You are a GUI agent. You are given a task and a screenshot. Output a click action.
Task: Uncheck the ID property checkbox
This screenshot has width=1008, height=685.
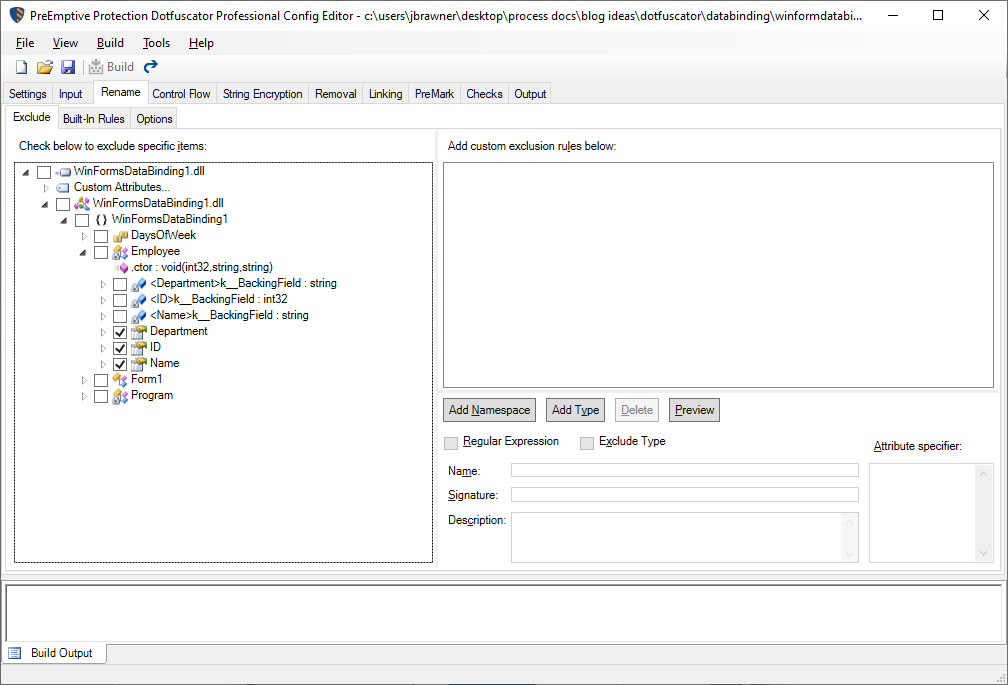click(120, 348)
